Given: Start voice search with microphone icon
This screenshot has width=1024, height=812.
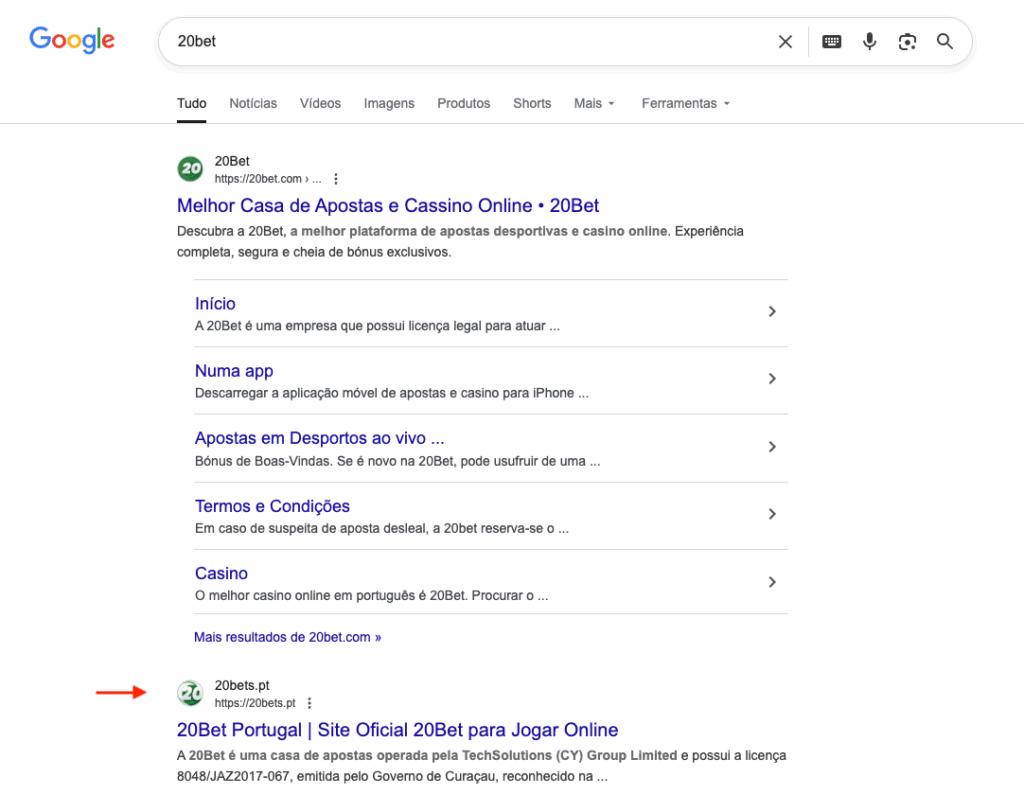Looking at the screenshot, I should click(x=869, y=42).
